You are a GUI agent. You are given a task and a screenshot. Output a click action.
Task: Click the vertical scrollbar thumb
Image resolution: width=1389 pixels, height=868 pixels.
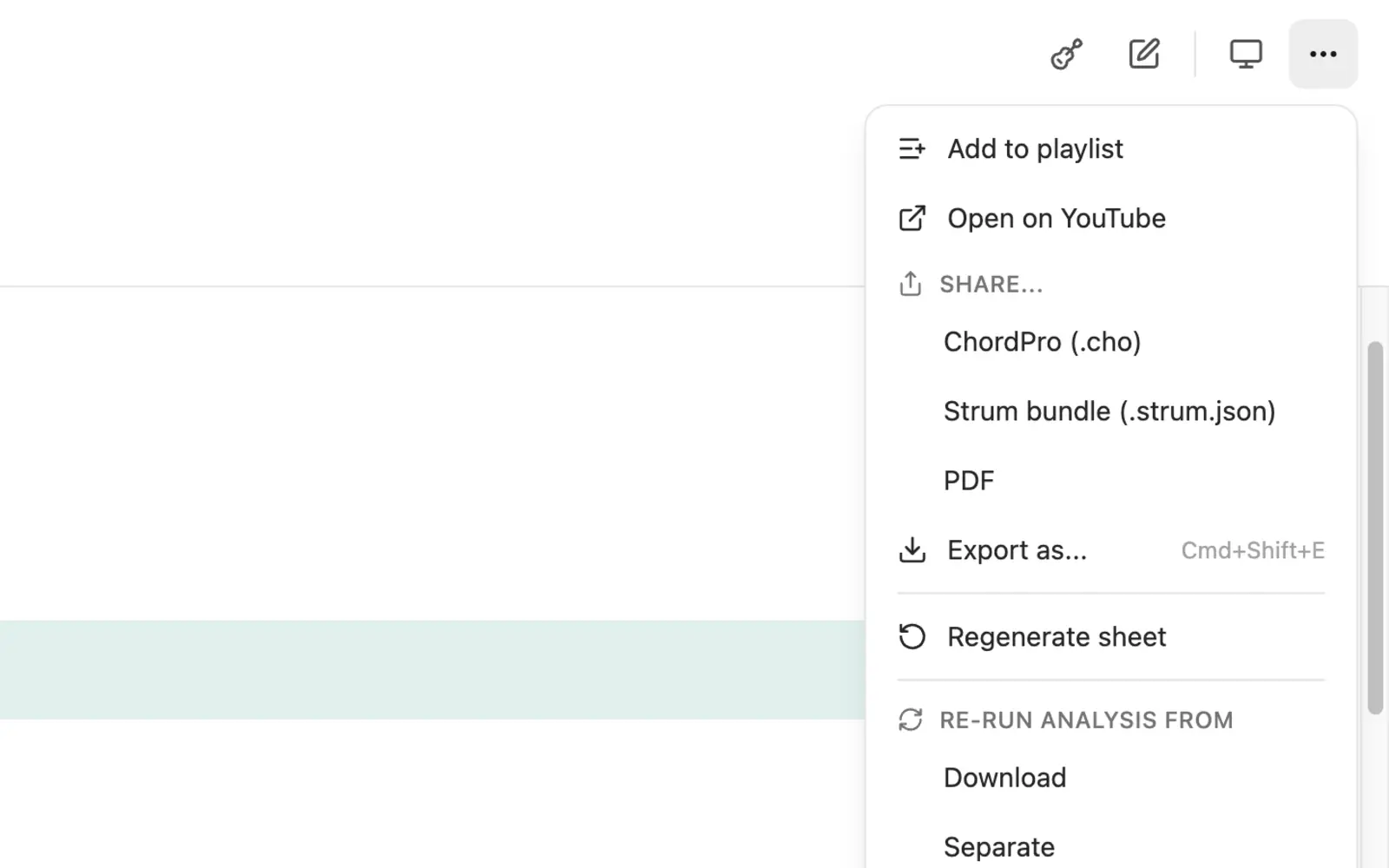(1375, 528)
